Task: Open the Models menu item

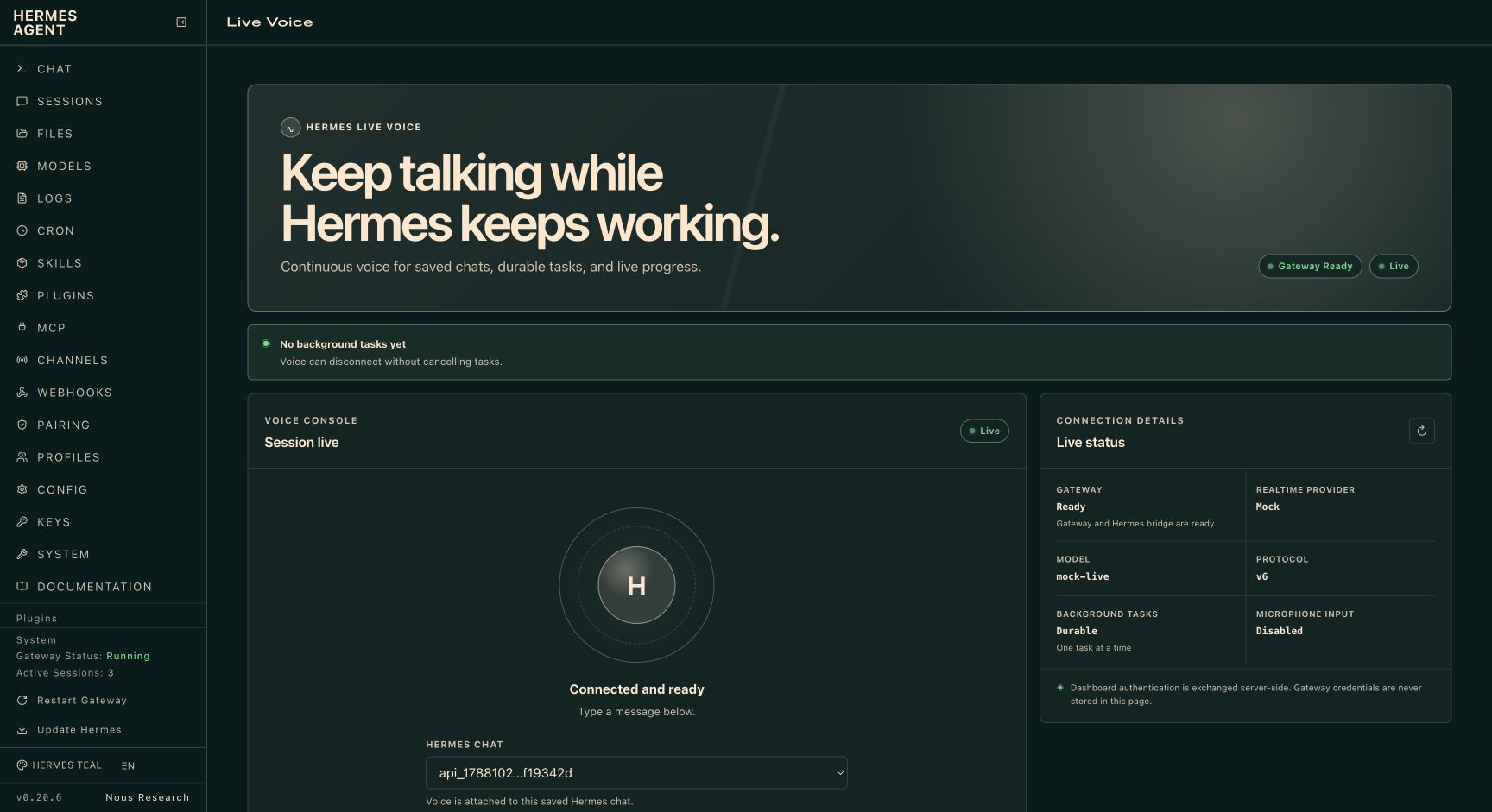Action: pyautogui.click(x=103, y=166)
